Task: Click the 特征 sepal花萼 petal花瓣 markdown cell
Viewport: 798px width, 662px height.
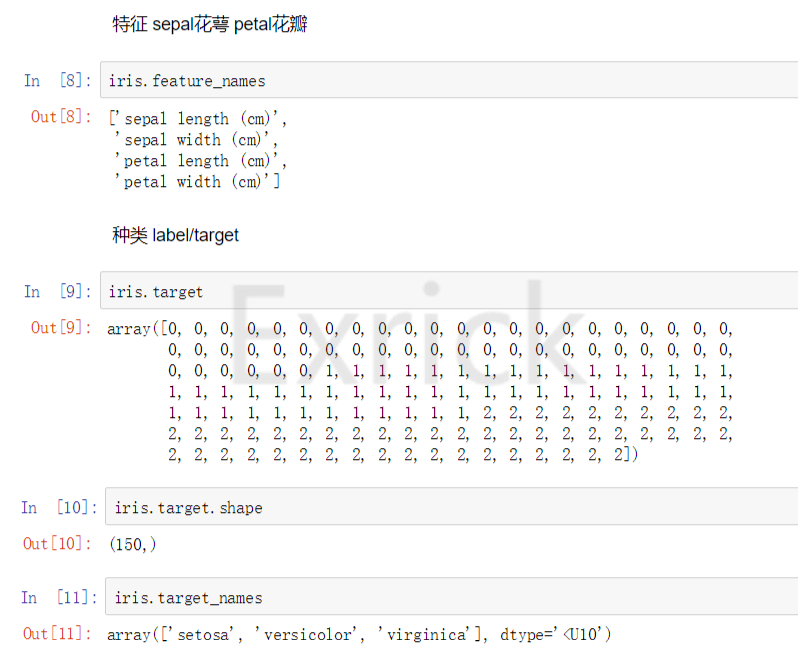Action: click(210, 24)
